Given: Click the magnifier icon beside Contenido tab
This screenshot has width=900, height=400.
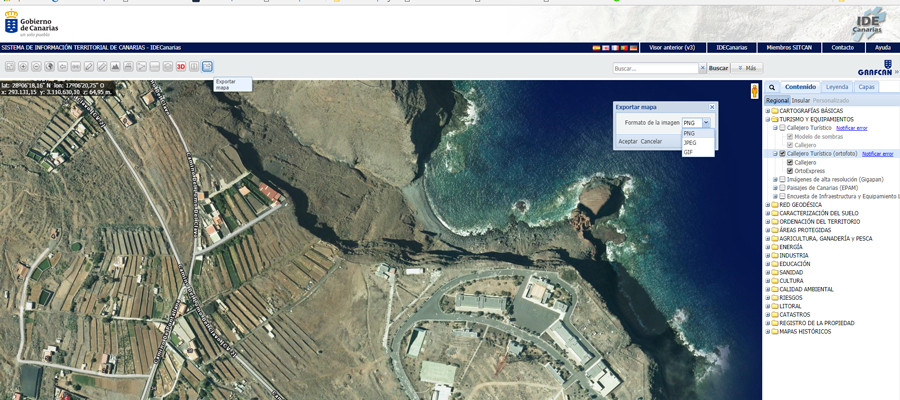Looking at the screenshot, I should point(772,87).
